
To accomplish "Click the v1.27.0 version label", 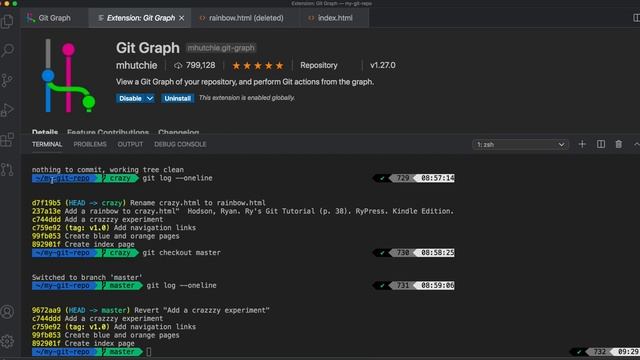I will 382,65.
